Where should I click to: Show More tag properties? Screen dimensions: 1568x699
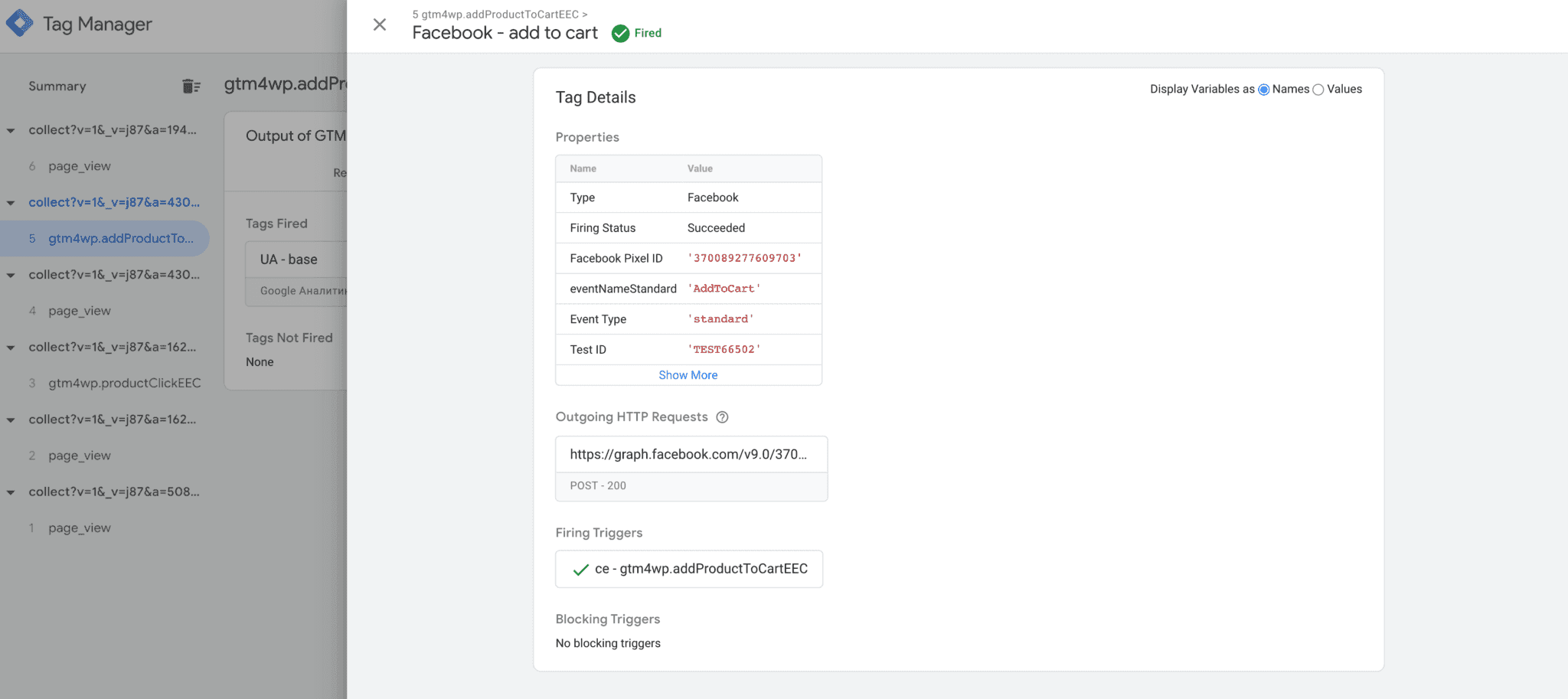point(688,375)
